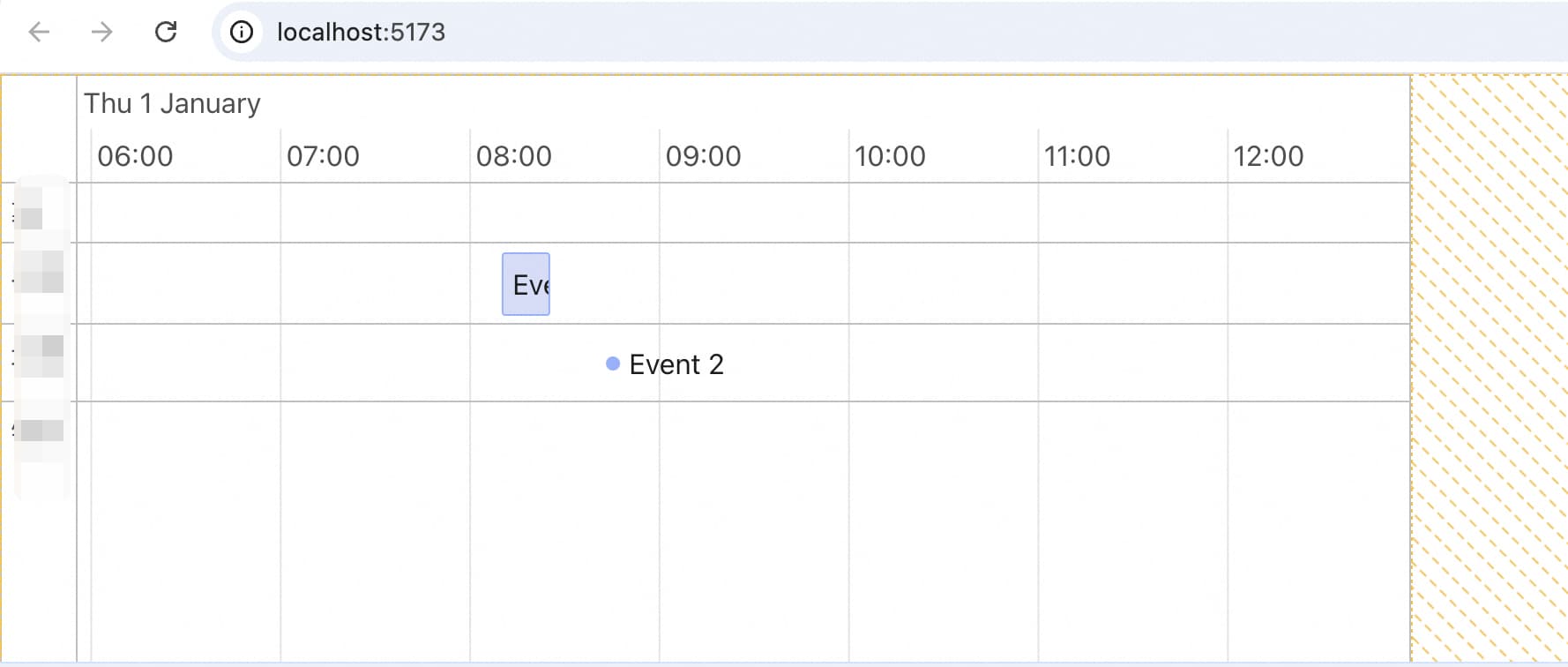Click the blue dot beside Event 2

click(x=613, y=363)
